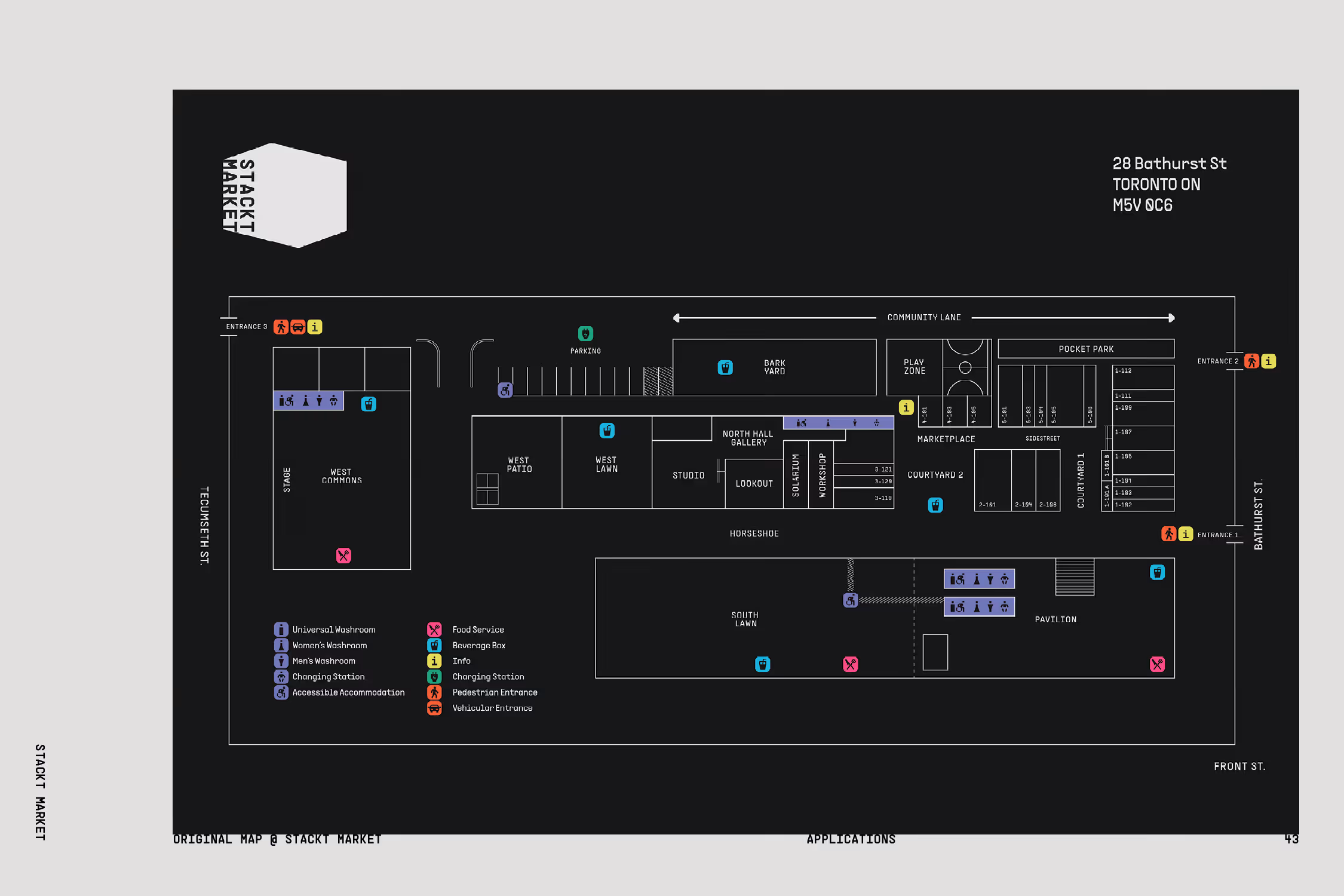Click the NORTH HALL GALLERY label
The height and width of the screenshot is (896, 1344).
pyautogui.click(x=748, y=438)
